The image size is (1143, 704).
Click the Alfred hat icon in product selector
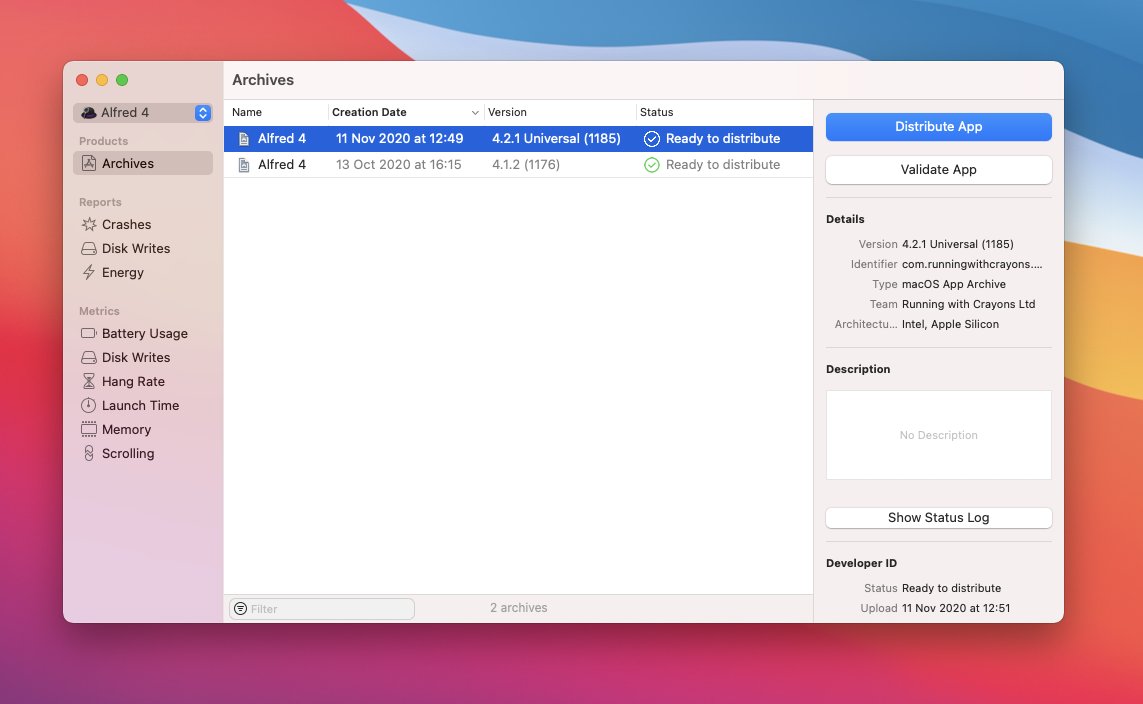point(89,112)
